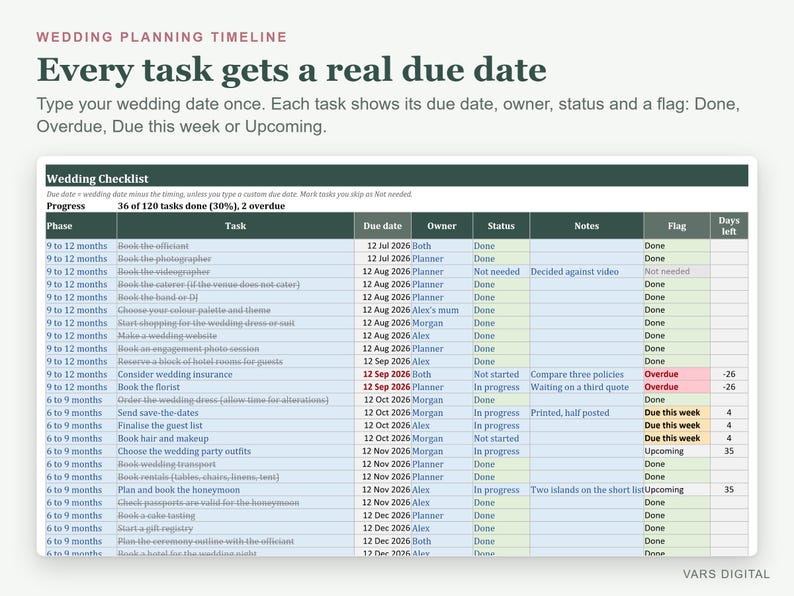Click the Flag column header
This screenshot has height=596, width=794.
tap(677, 226)
